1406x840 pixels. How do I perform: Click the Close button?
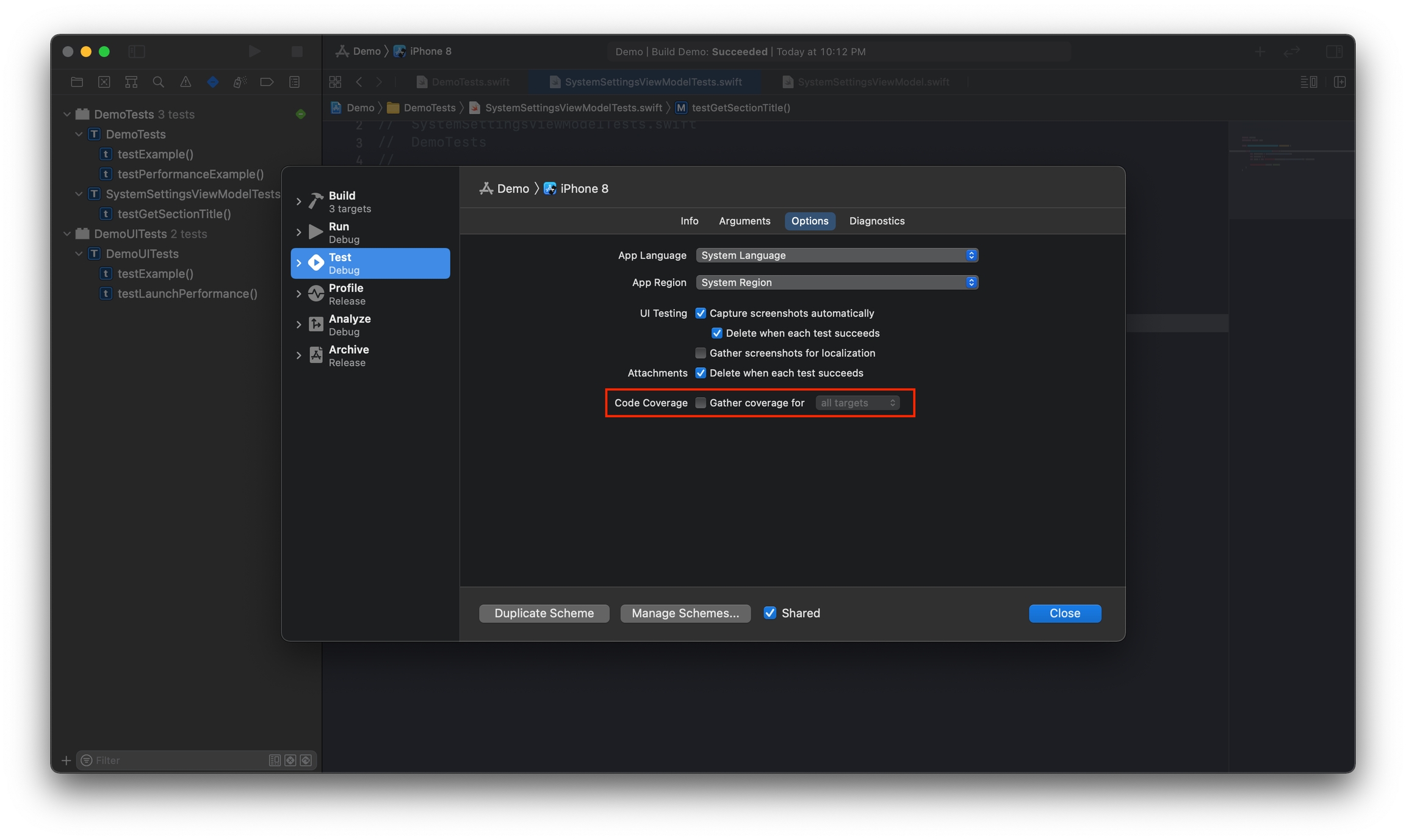1064,613
